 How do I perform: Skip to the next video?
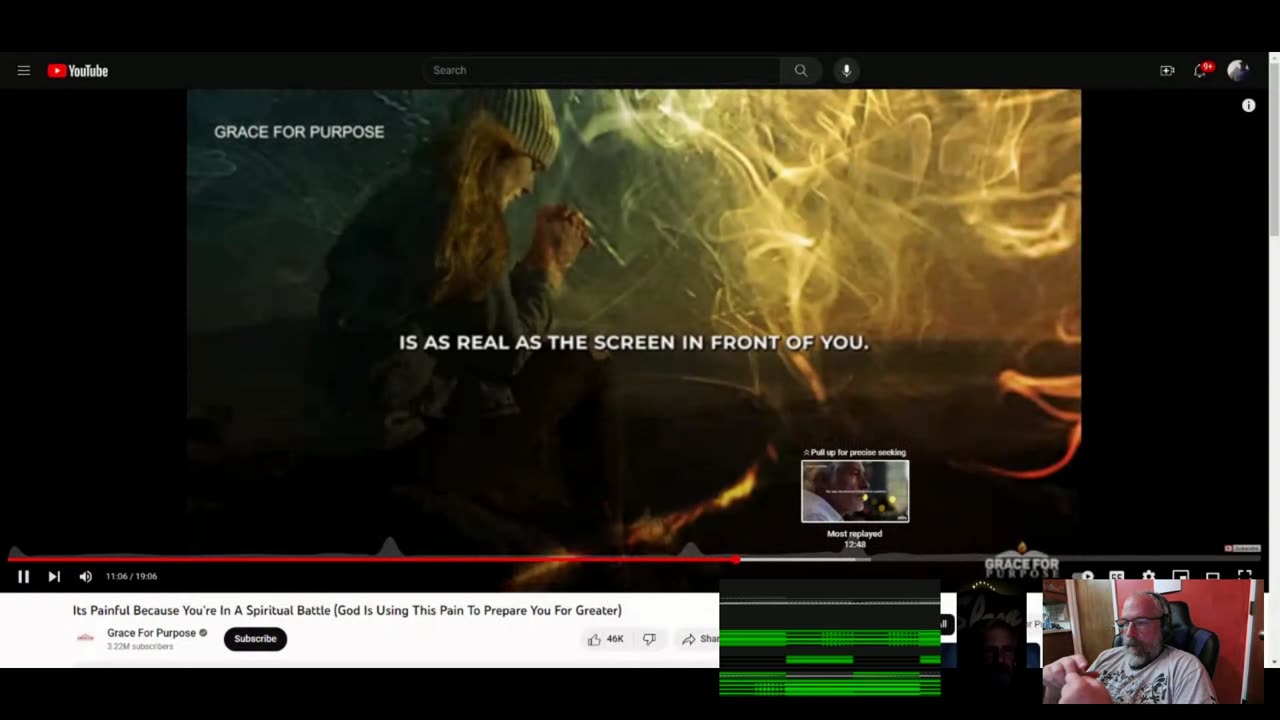pos(54,576)
